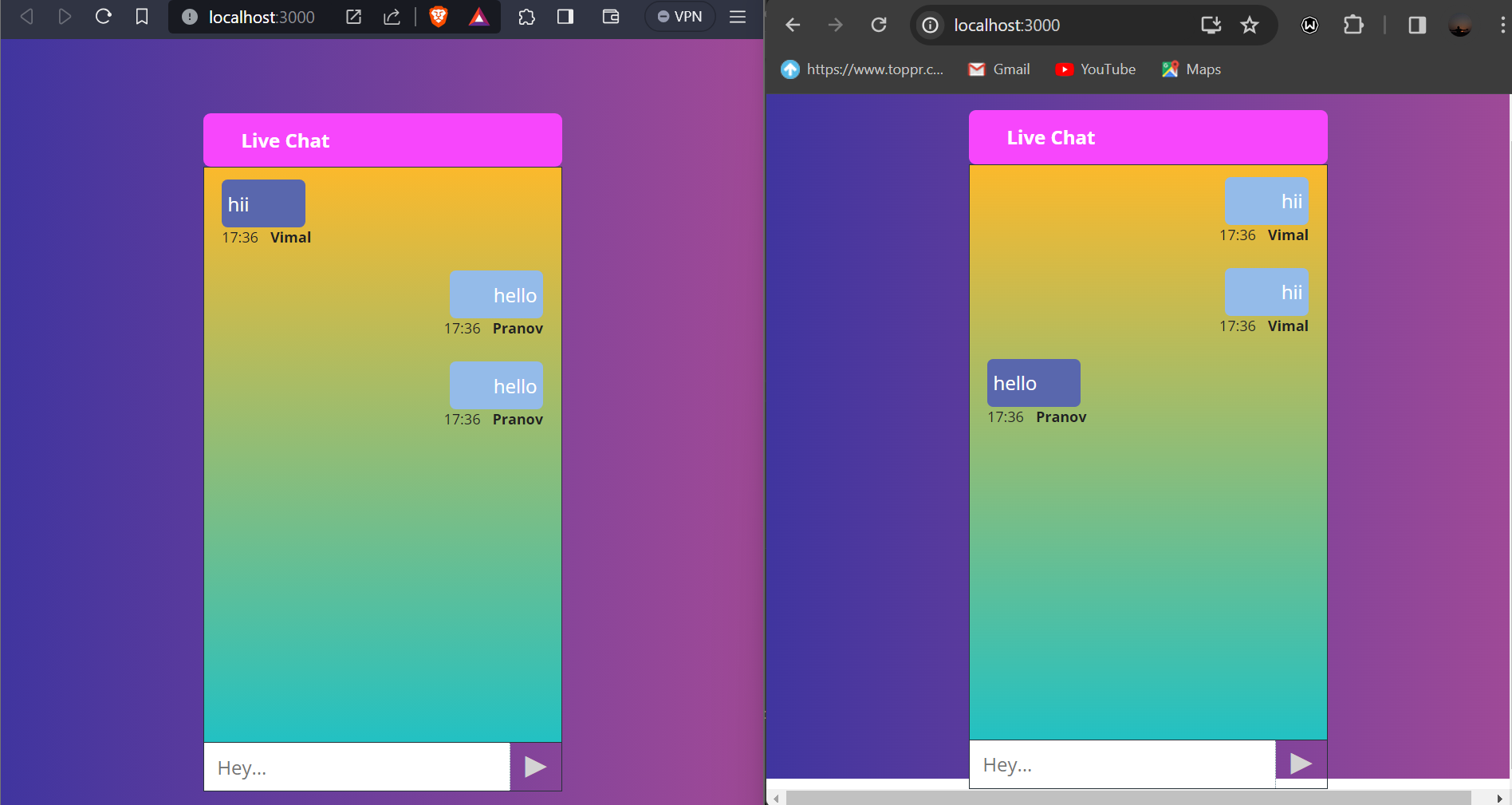Reload the left browser page

coord(103,17)
